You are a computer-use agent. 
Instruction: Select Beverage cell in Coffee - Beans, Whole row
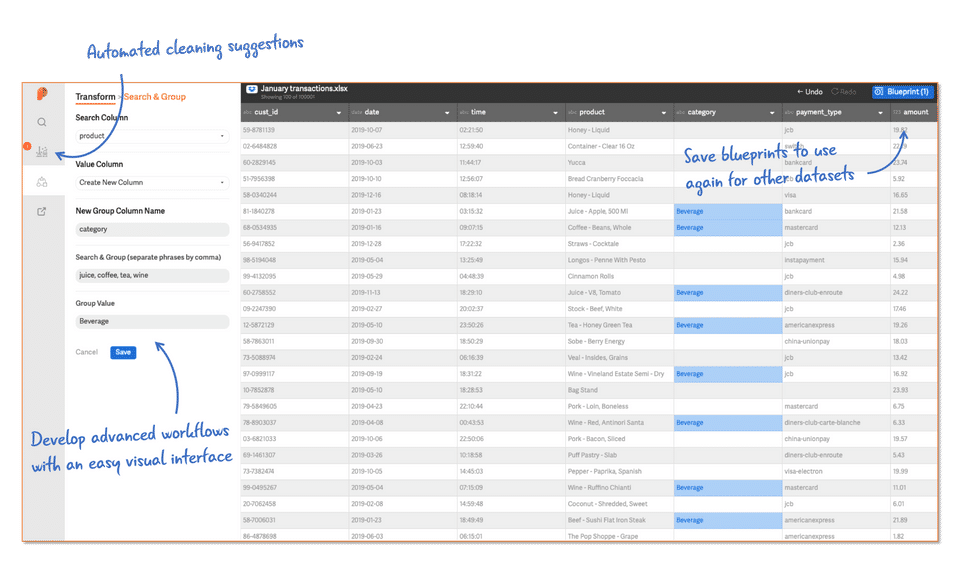[x=728, y=228]
